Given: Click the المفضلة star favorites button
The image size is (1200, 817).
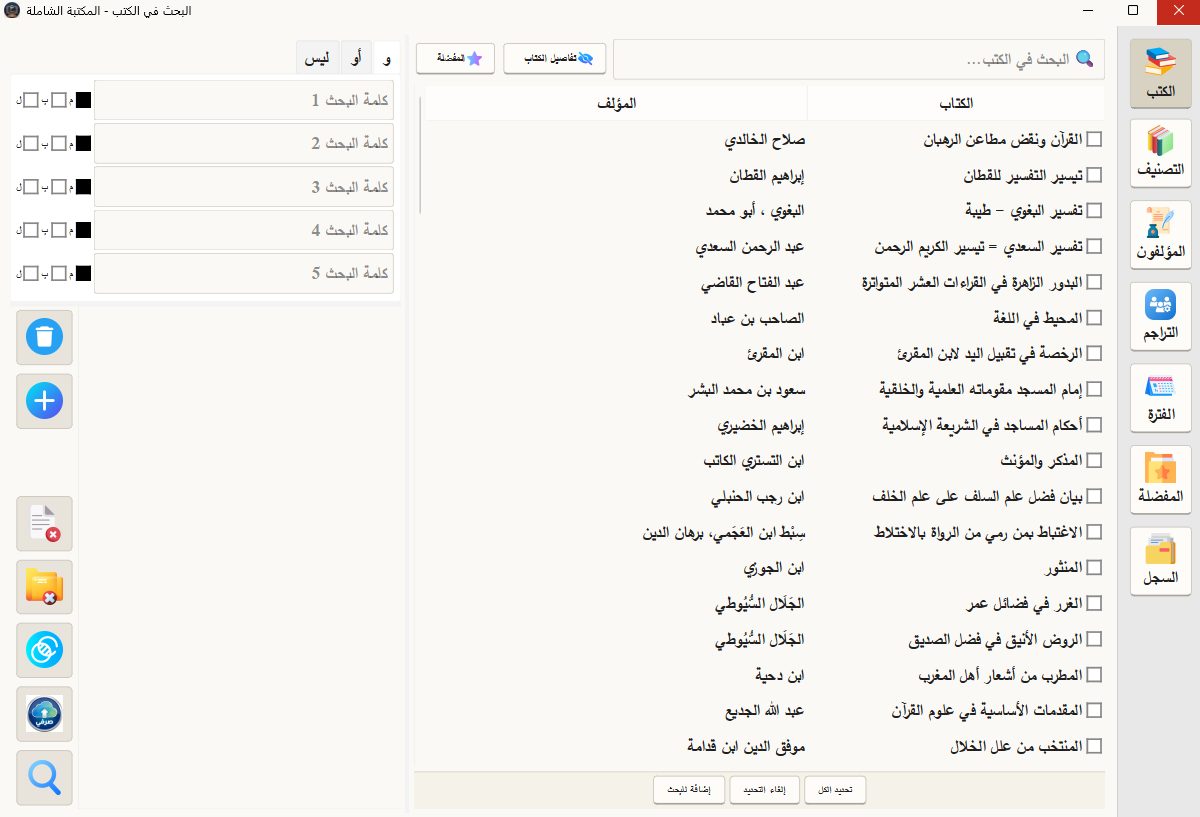Looking at the screenshot, I should pos(455,59).
